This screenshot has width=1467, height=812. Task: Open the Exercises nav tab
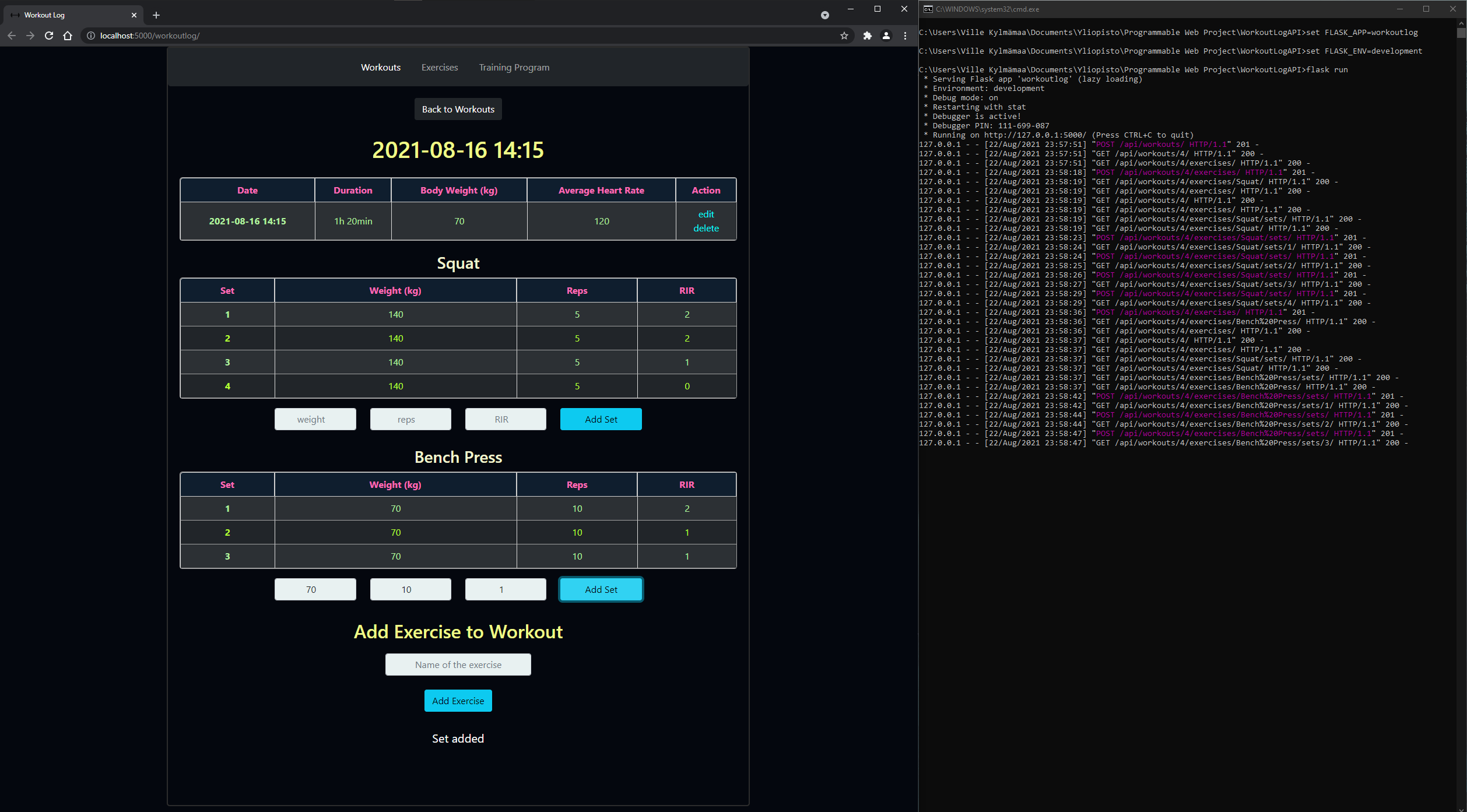(x=440, y=68)
